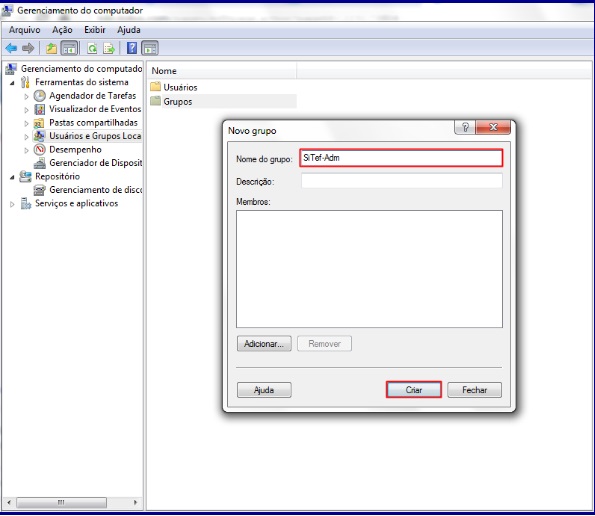
Task: Click the Criar button
Action: (x=414, y=390)
